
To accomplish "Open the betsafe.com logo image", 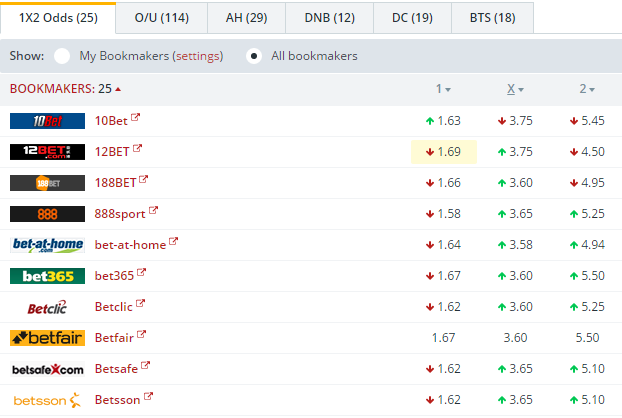I will point(47,369).
